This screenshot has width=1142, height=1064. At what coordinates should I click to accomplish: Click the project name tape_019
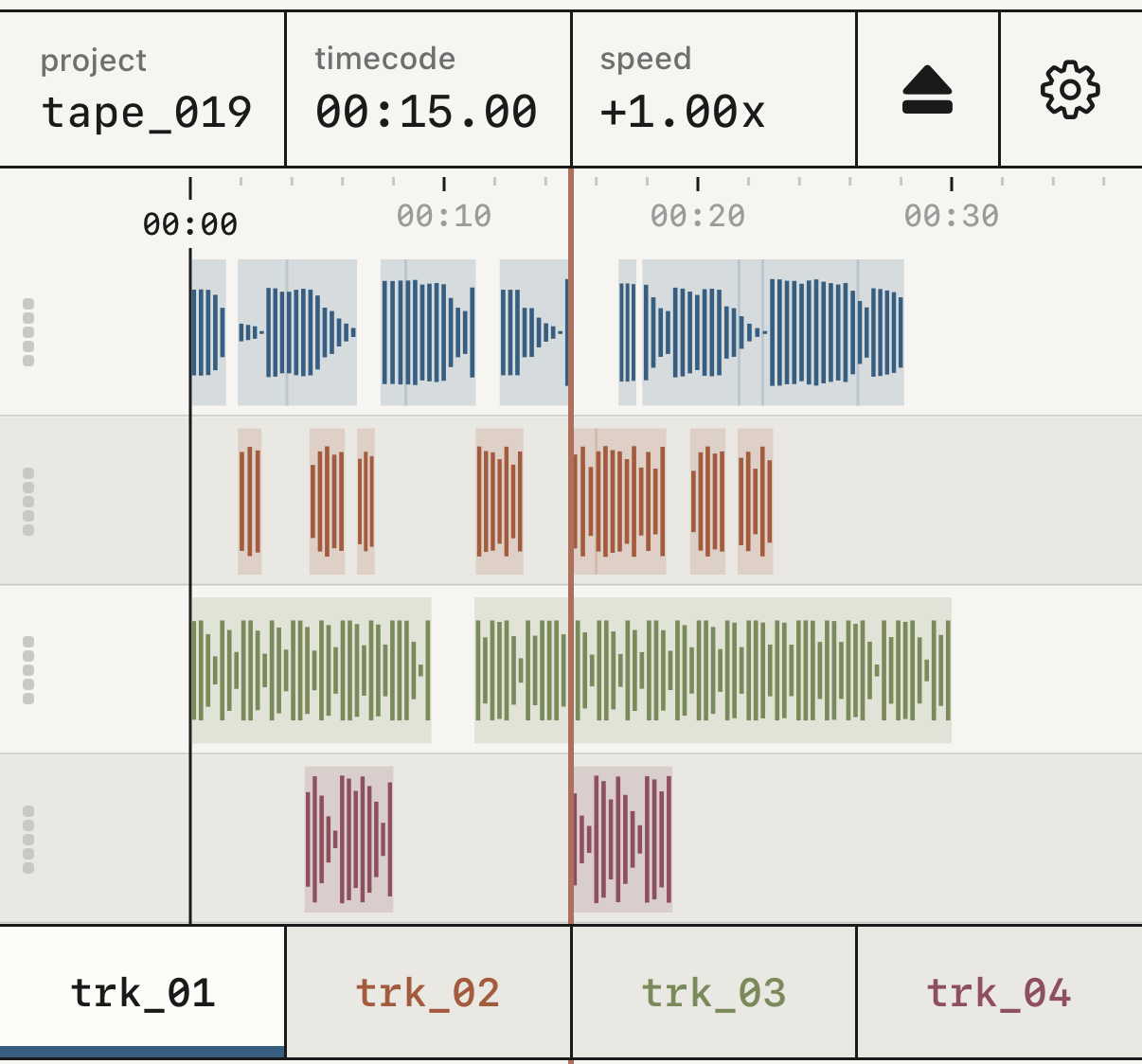pos(147,113)
